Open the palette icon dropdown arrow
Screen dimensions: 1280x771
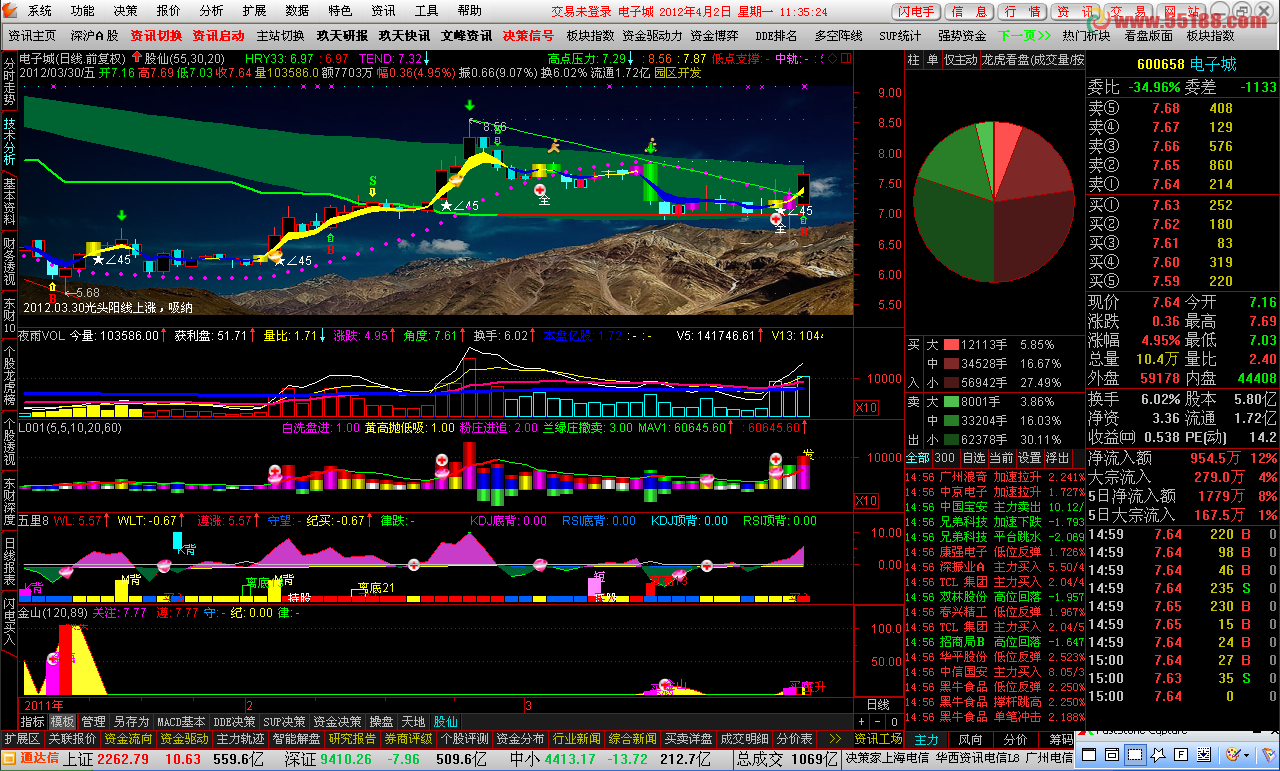pyautogui.click(x=1246, y=755)
